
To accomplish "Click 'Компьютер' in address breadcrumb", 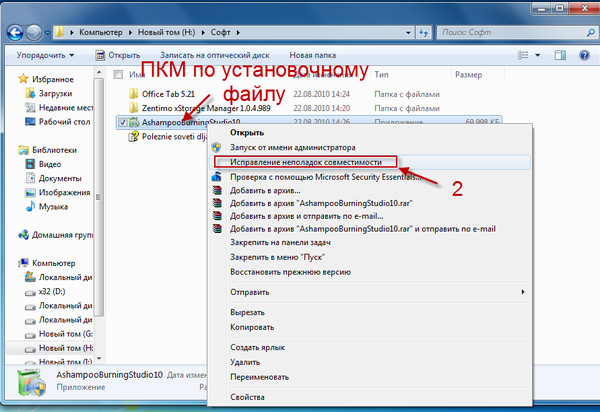I will pyautogui.click(x=101, y=33).
